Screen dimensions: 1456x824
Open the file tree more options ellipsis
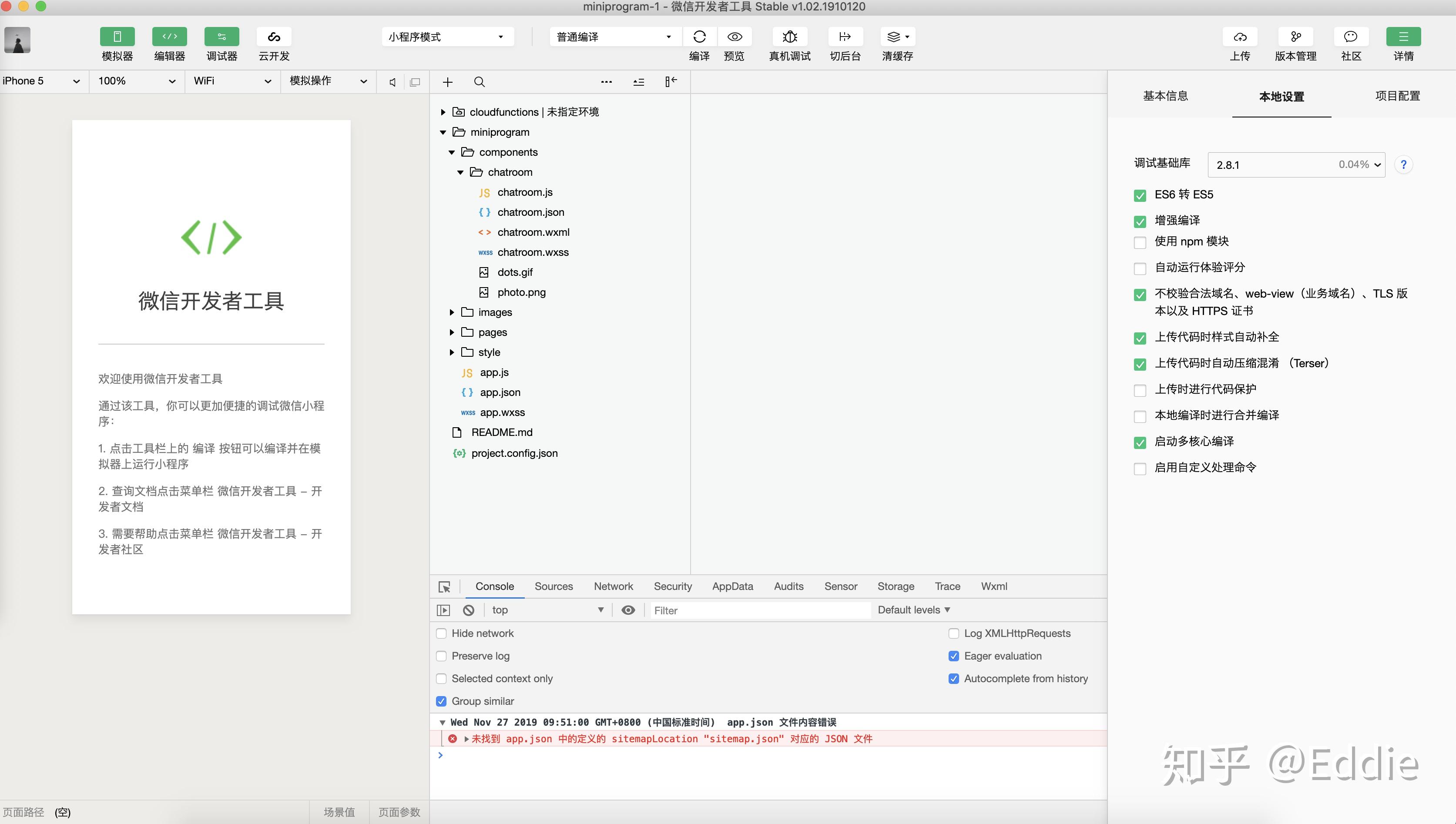(x=607, y=82)
